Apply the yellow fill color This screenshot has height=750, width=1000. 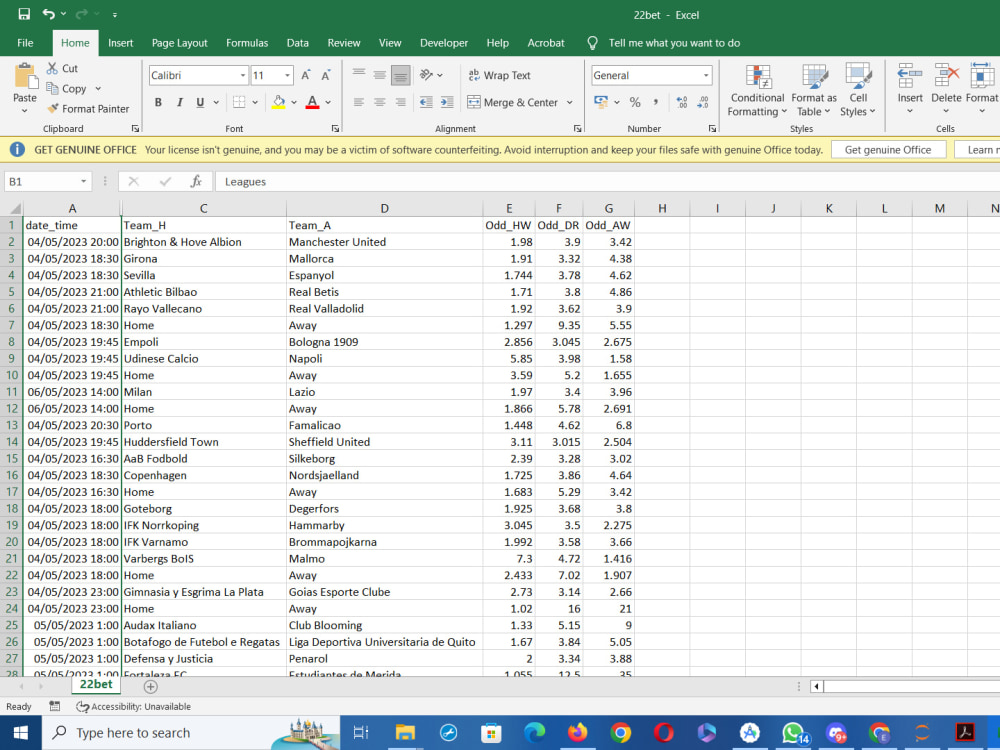tap(279, 102)
